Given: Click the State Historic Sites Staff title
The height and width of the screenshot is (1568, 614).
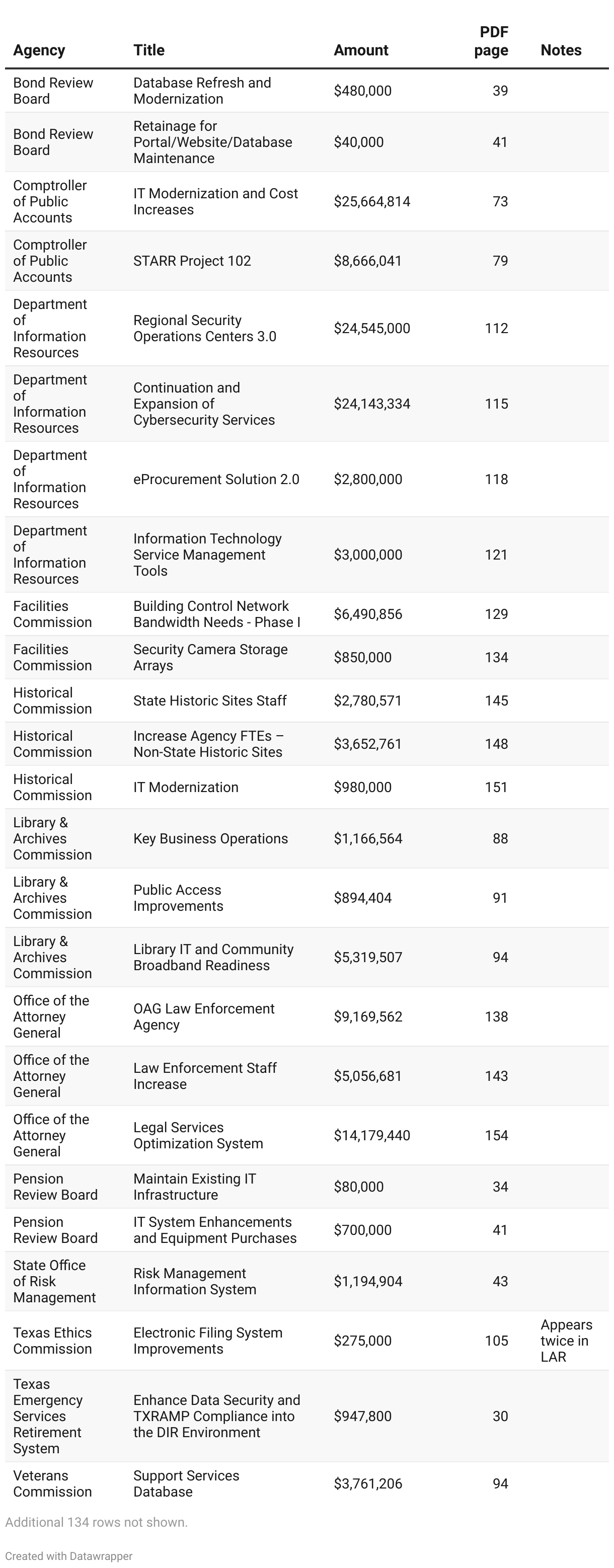Looking at the screenshot, I should (210, 700).
